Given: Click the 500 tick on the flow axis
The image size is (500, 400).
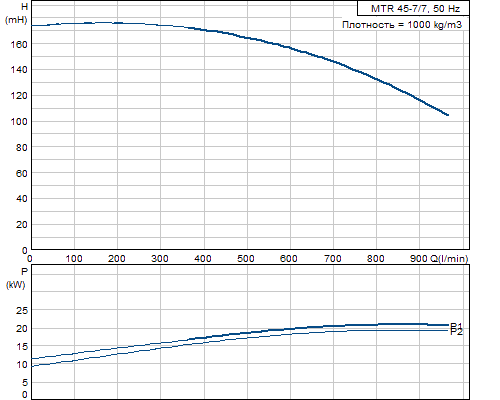Looking at the screenshot, I should pyautogui.click(x=246, y=259).
